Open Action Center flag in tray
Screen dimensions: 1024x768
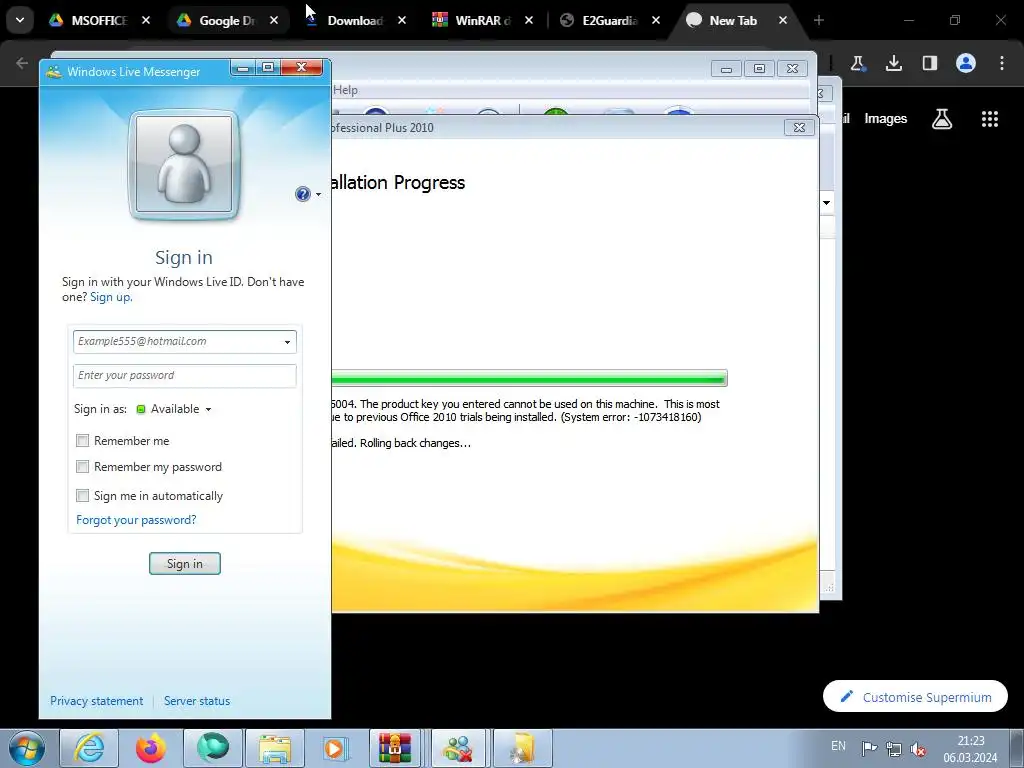tap(869, 748)
